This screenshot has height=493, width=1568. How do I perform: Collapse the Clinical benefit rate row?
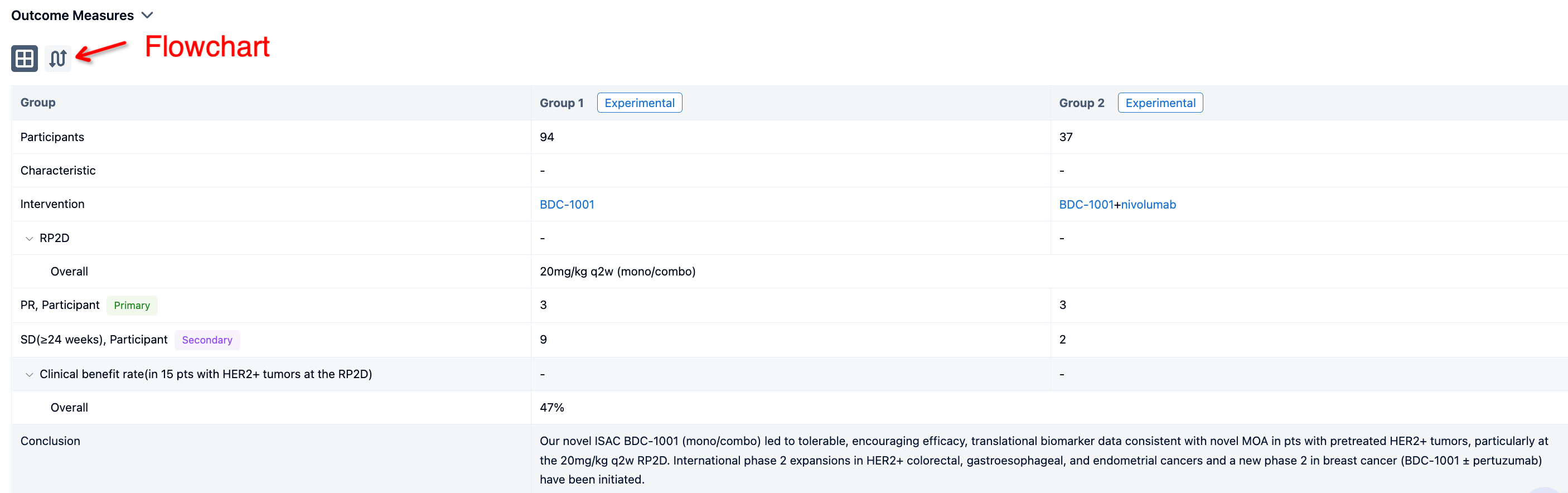29,375
